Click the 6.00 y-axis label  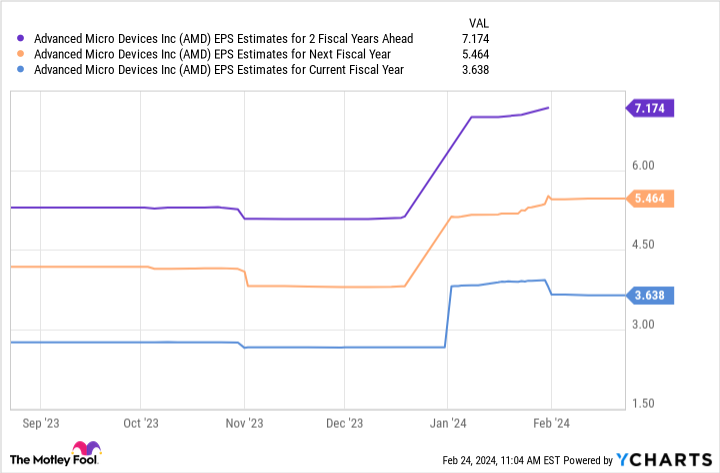pos(641,166)
